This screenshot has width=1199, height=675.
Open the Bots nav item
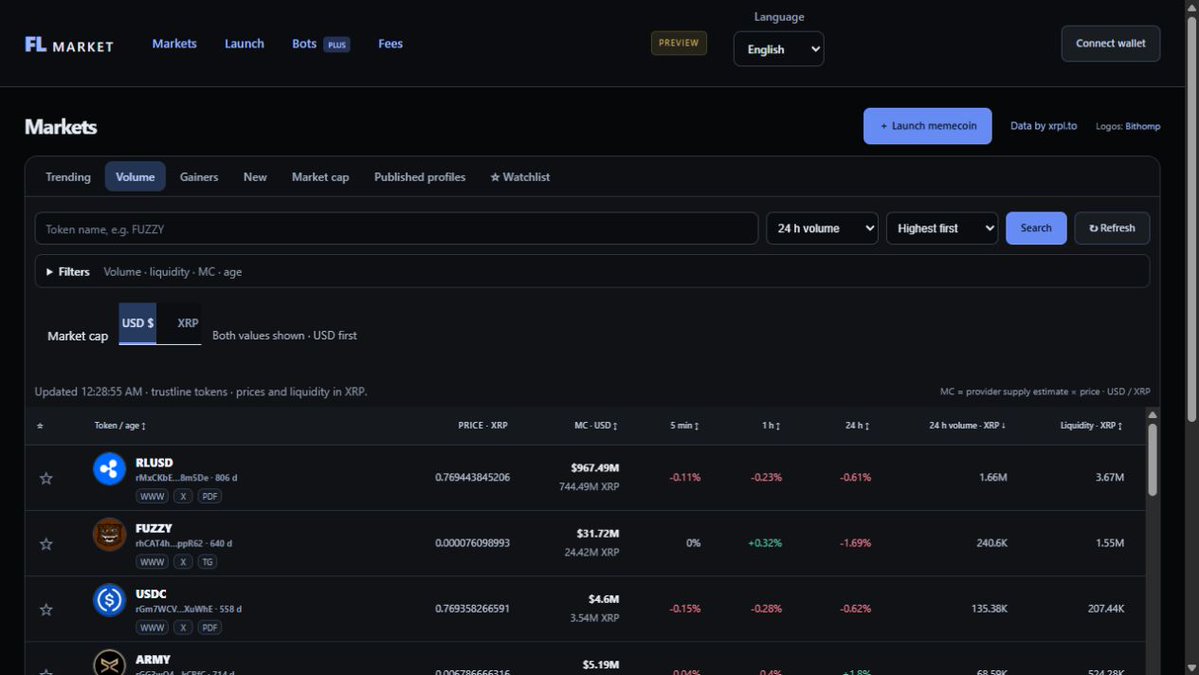pos(320,44)
